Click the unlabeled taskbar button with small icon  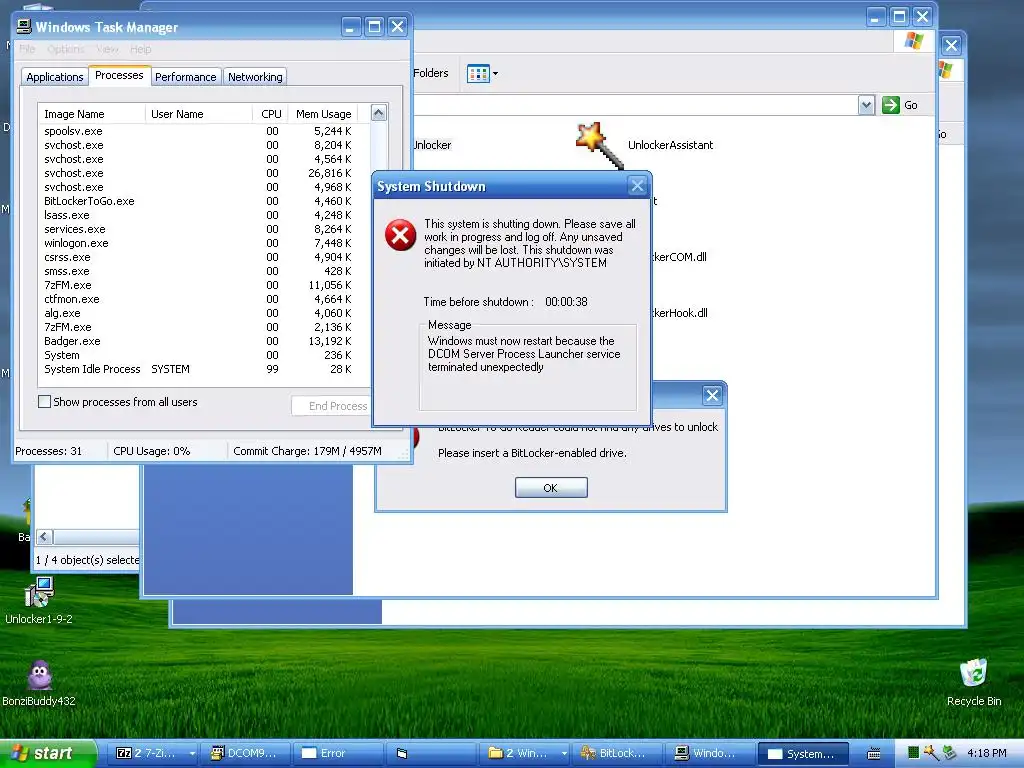(430, 753)
